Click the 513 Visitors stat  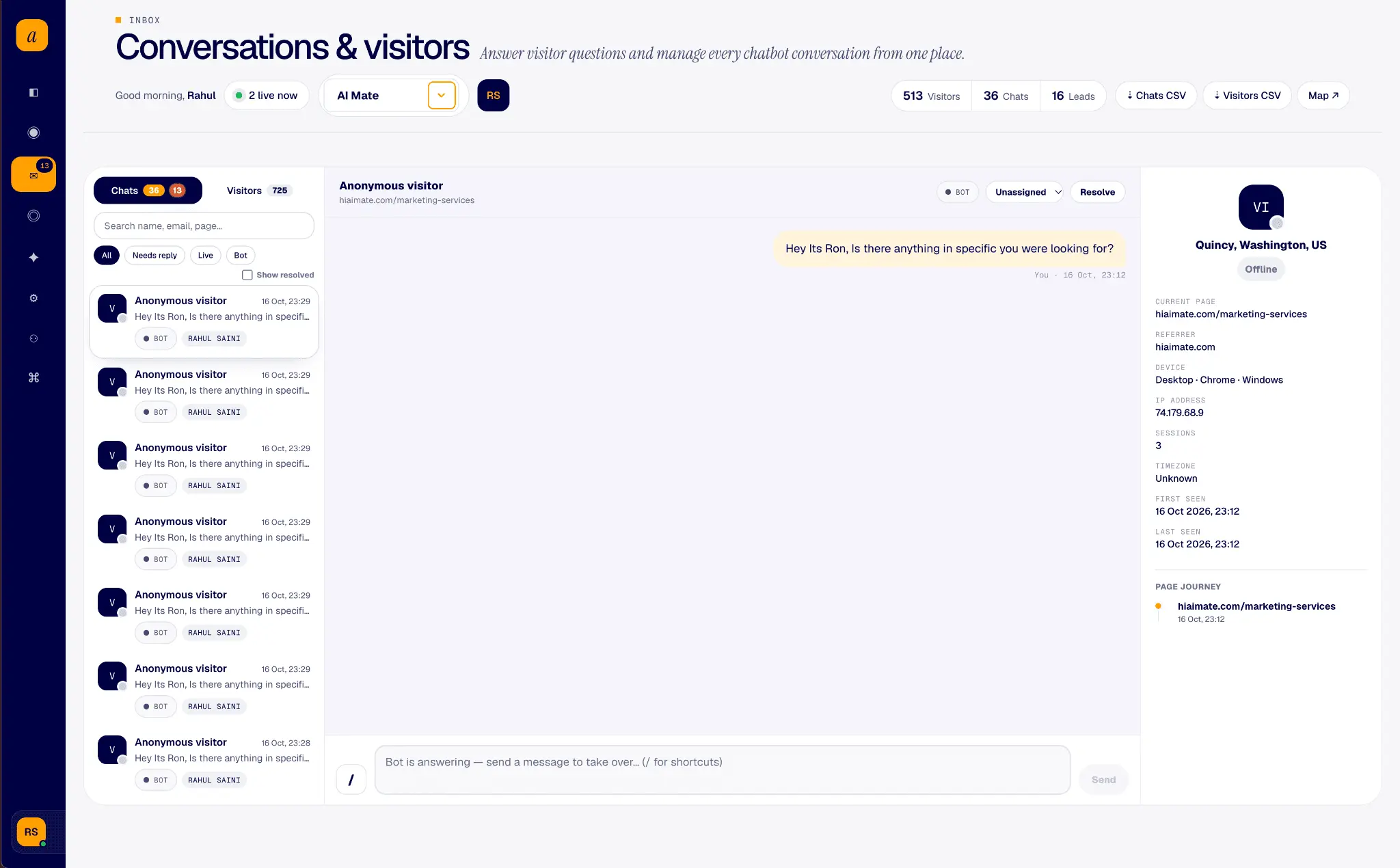click(931, 96)
